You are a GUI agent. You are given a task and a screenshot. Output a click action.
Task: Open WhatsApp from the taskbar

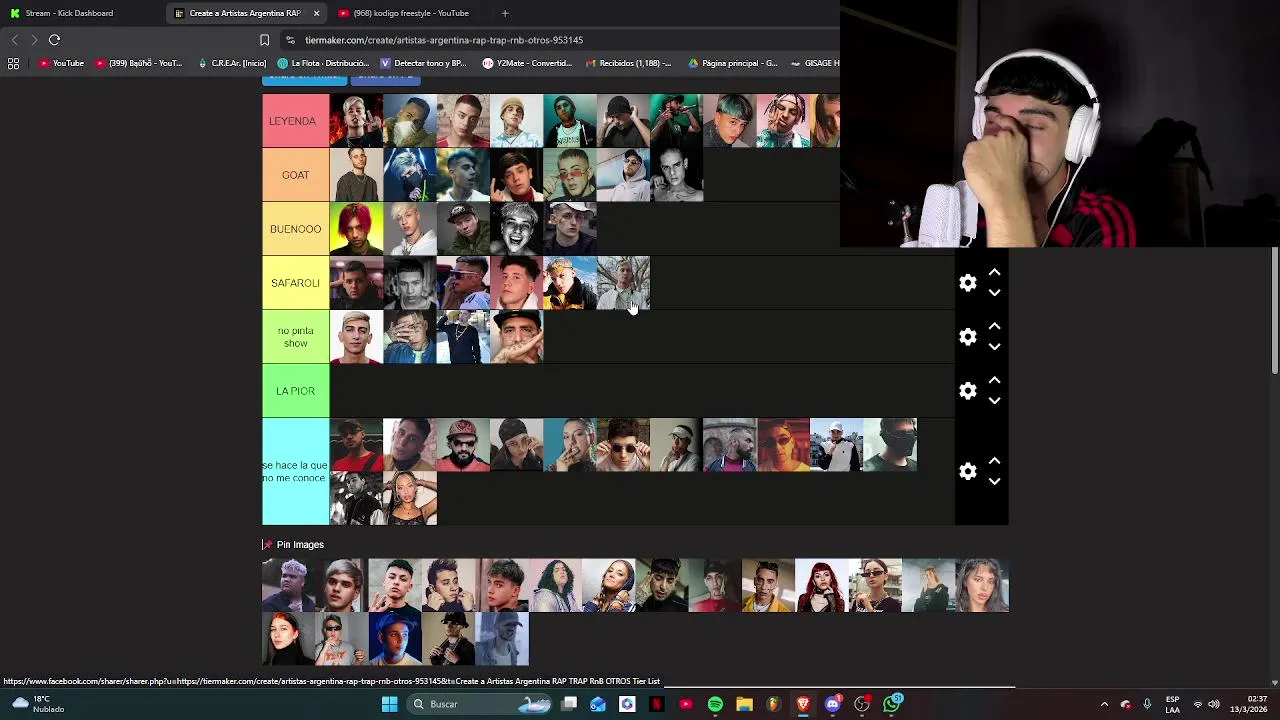coord(891,704)
